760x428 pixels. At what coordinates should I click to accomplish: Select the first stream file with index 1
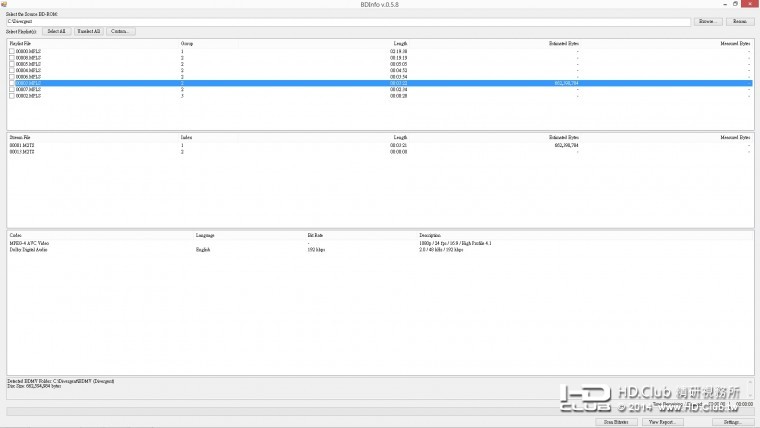[x=23, y=145]
